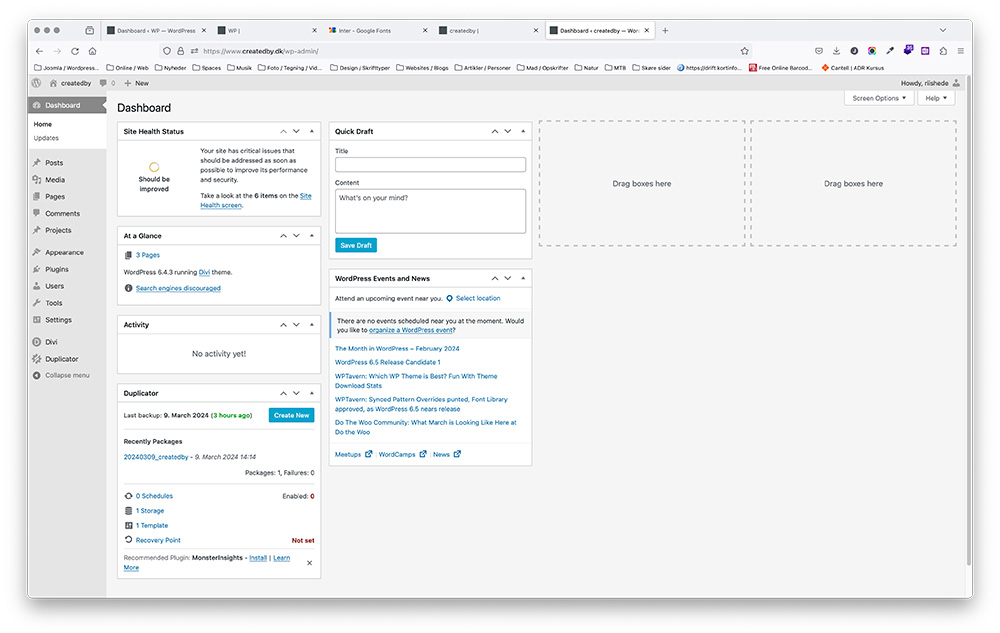Bookmark this page with the star icon
The image size is (1000, 633).
coord(744,50)
